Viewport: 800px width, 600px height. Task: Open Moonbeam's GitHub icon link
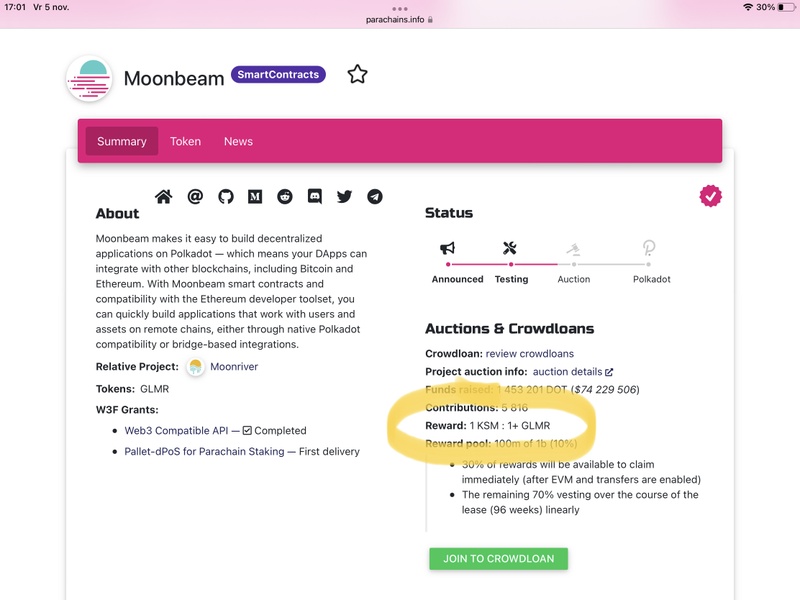pyautogui.click(x=225, y=197)
